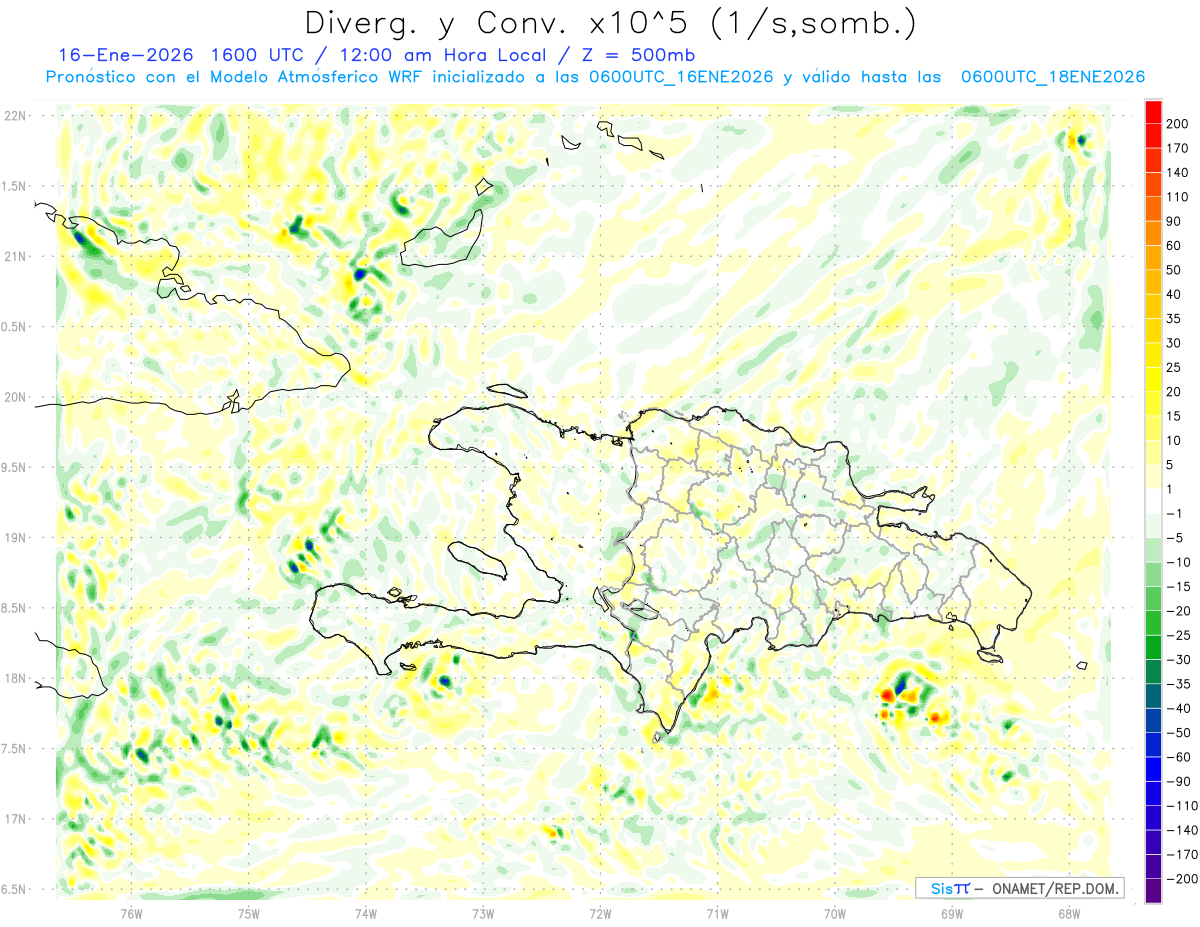Click the '50' positive colorbar value
Image resolution: width=1200 pixels, height=927 pixels.
pos(1173,270)
